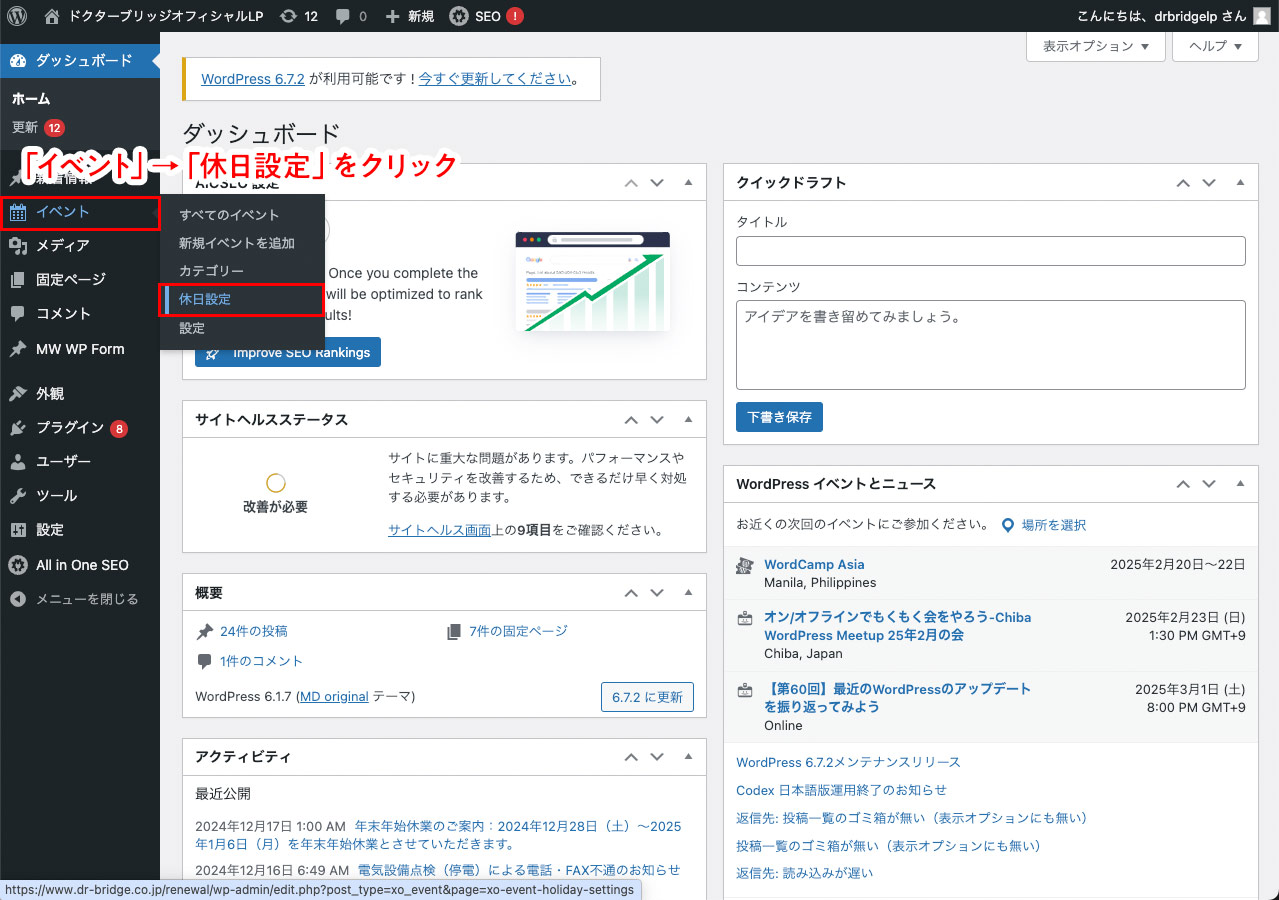Screen dimensions: 1279x900
Task: Click the drbridgelp user avatar
Action: pos(1262,16)
